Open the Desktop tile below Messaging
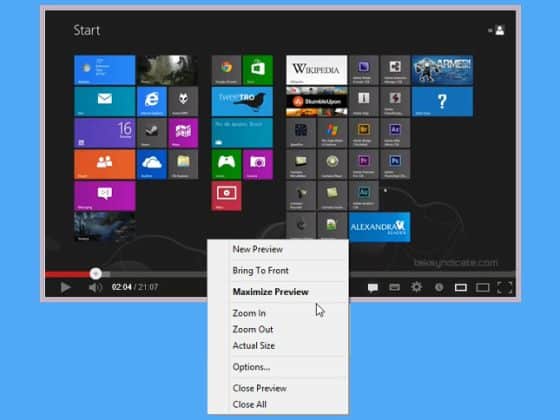The image size is (560, 420). pos(105,227)
